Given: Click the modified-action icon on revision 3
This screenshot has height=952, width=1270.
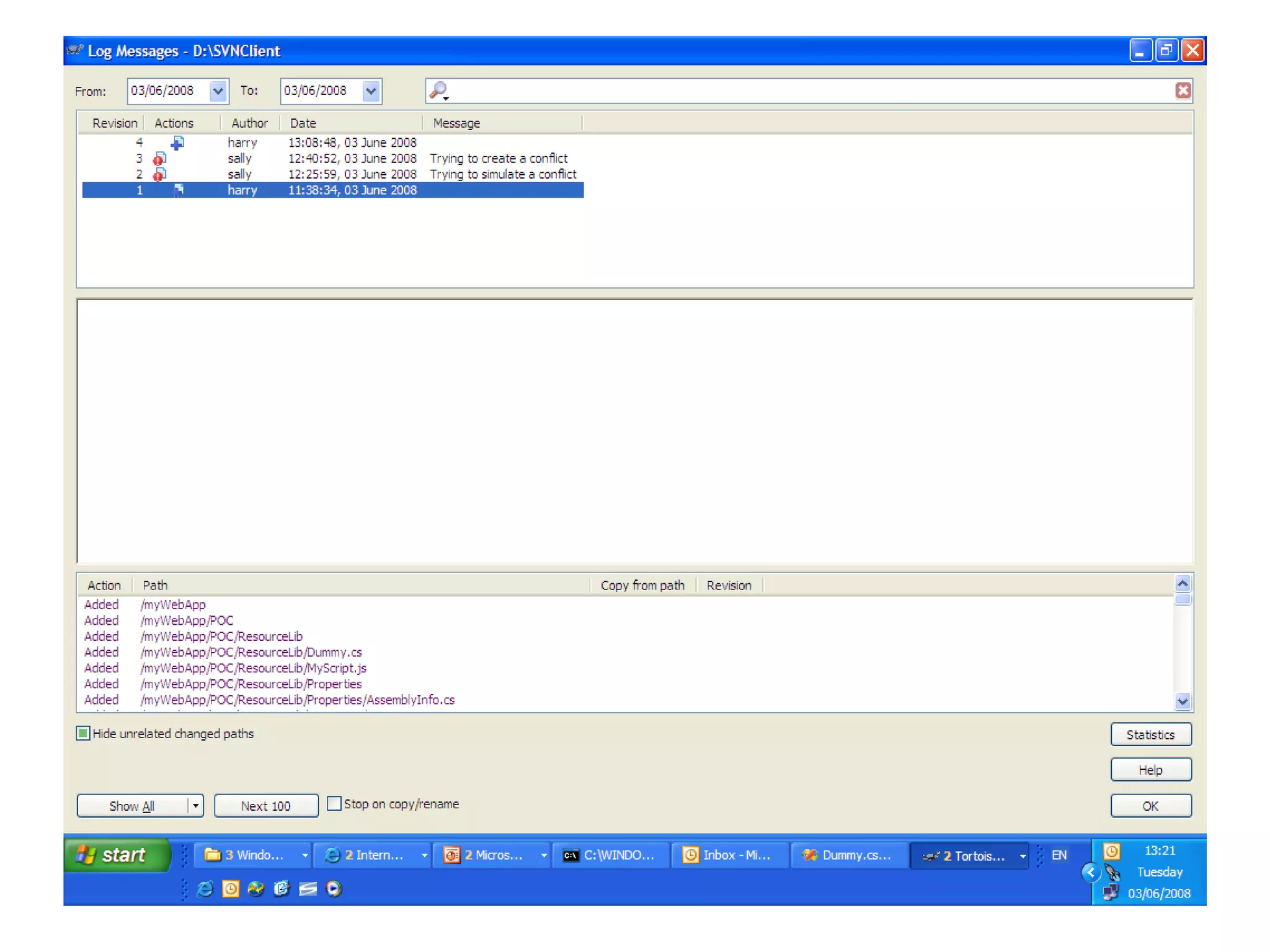Looking at the screenshot, I should click(x=160, y=159).
